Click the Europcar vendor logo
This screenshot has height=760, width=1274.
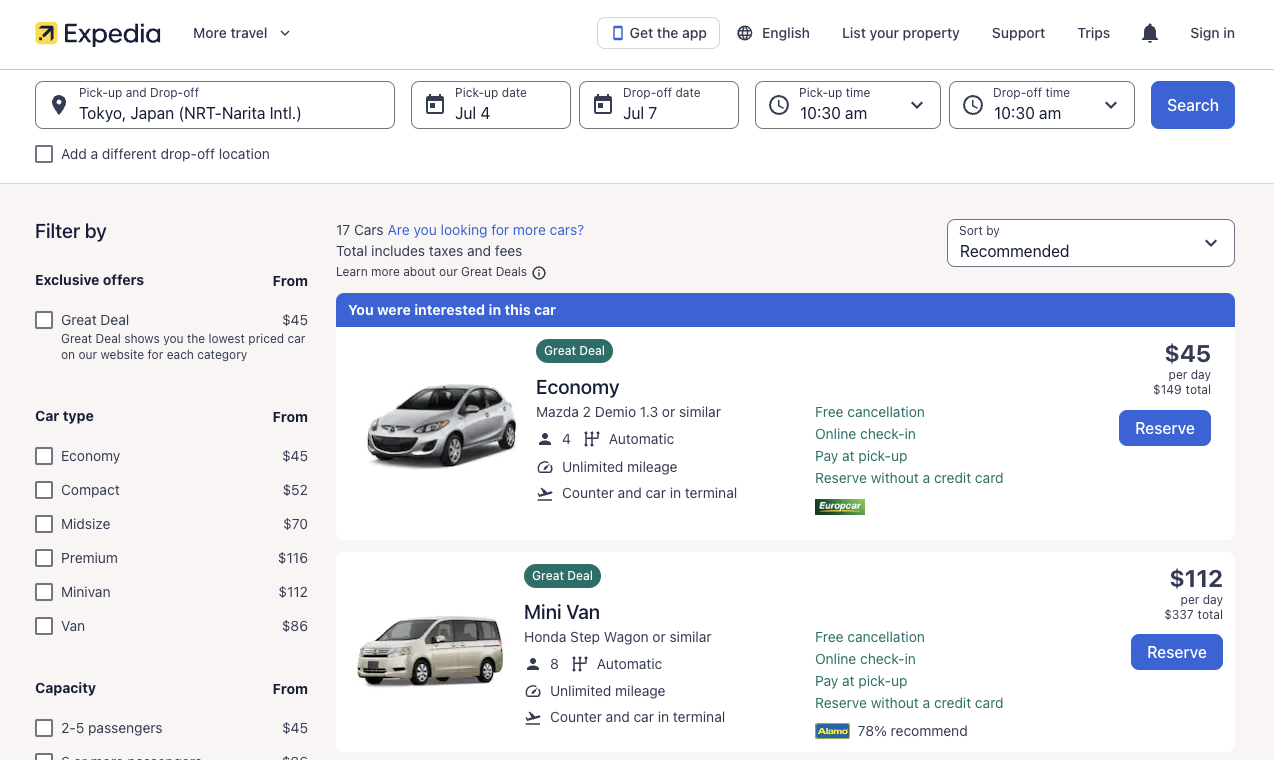tap(839, 507)
